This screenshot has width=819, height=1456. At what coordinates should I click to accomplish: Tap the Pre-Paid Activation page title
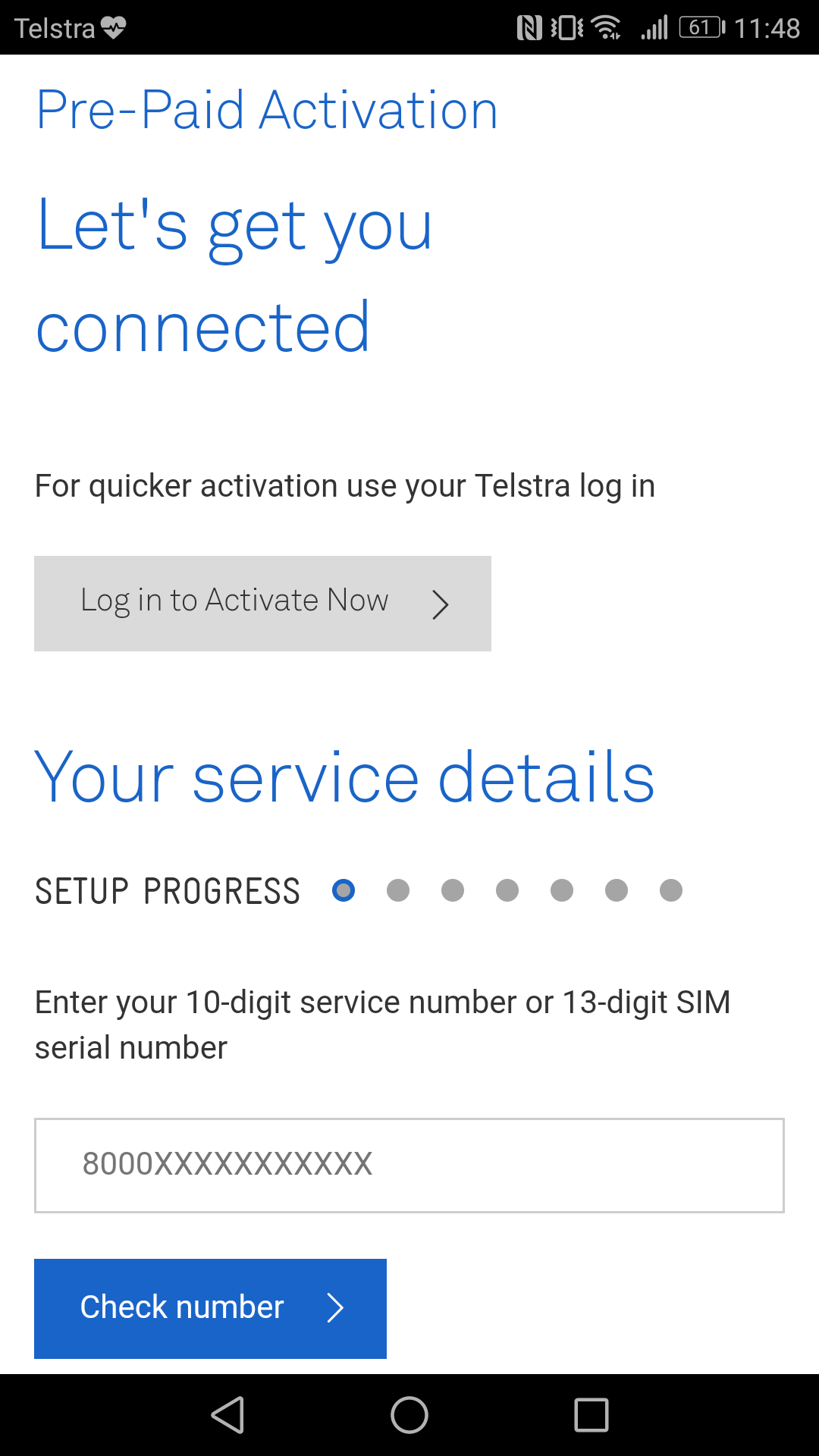(x=267, y=111)
